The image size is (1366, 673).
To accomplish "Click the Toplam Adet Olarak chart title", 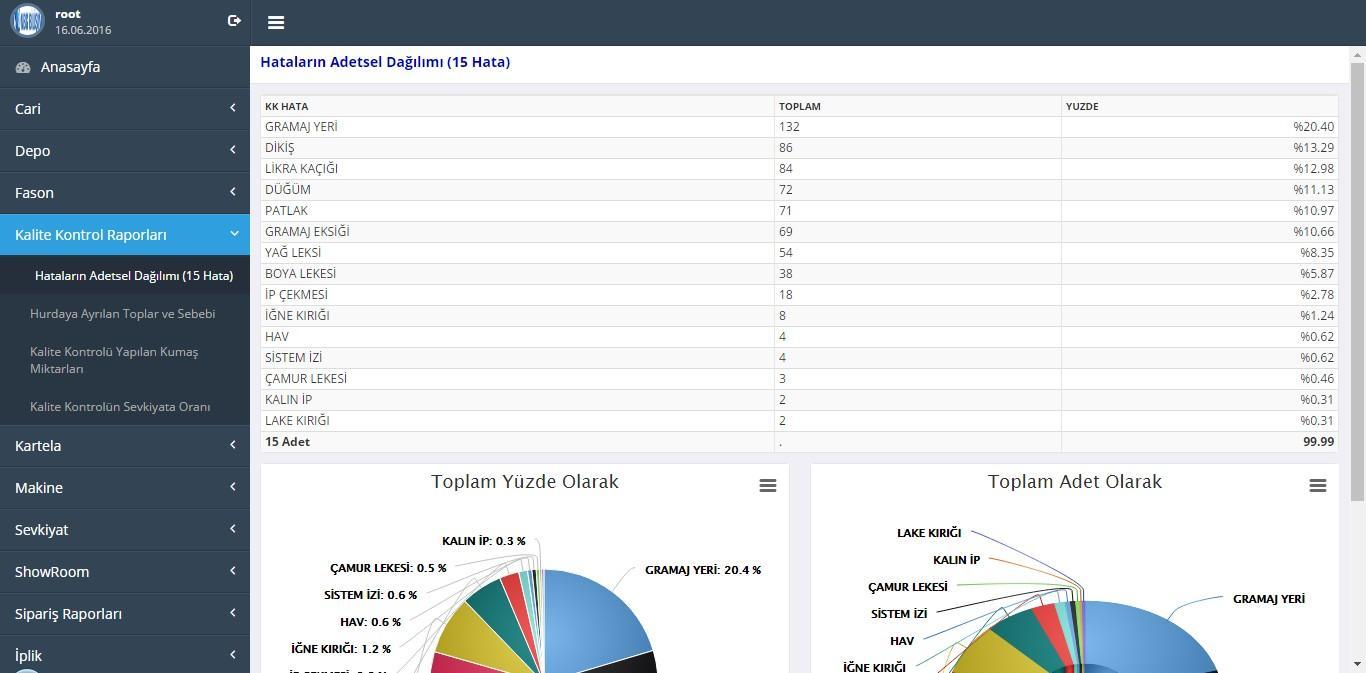I will [x=1075, y=482].
